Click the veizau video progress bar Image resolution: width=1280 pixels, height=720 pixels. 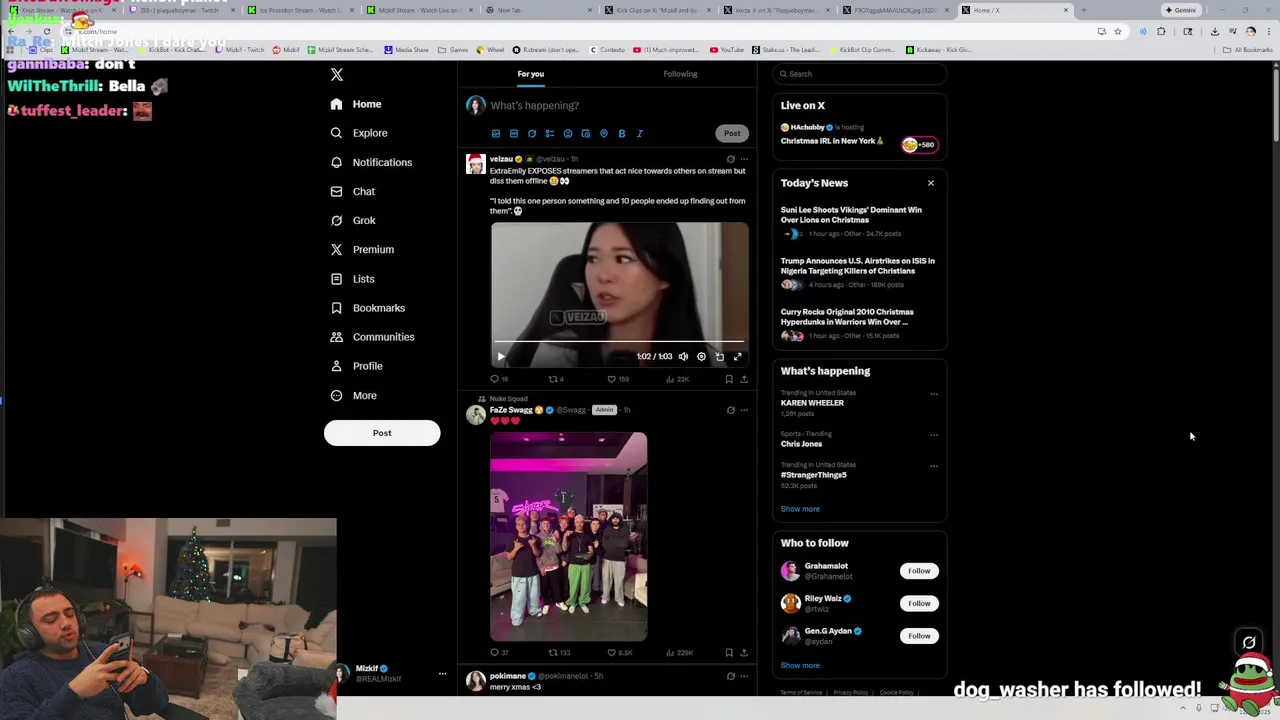tap(619, 342)
